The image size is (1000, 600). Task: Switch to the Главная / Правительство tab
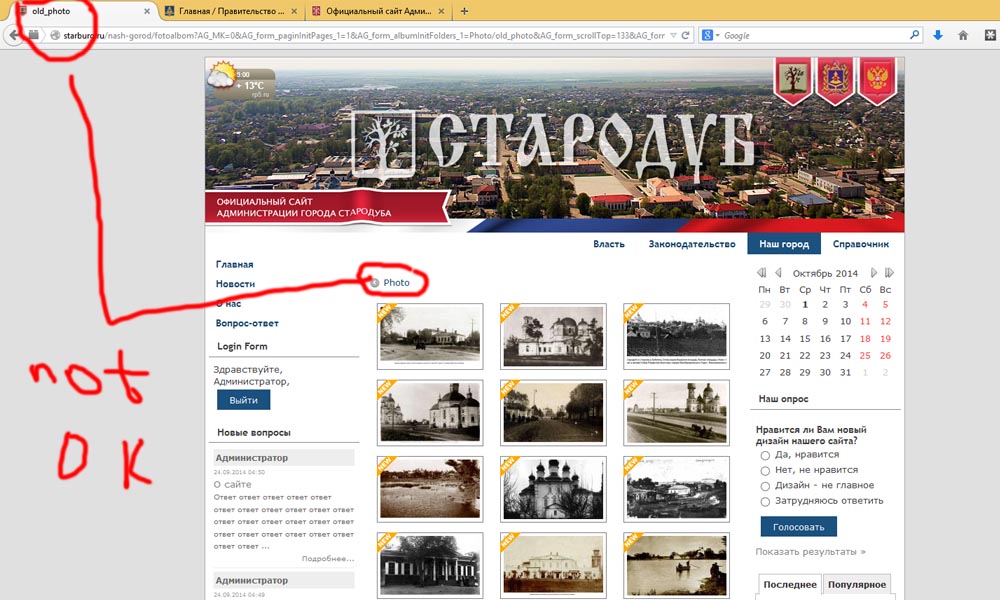pos(230,11)
